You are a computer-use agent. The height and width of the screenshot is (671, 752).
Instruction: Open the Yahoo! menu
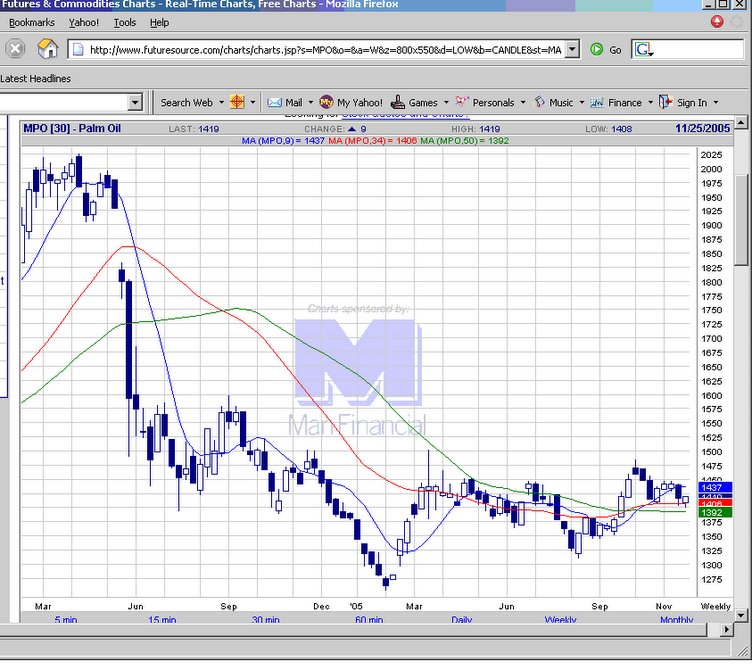(x=83, y=23)
